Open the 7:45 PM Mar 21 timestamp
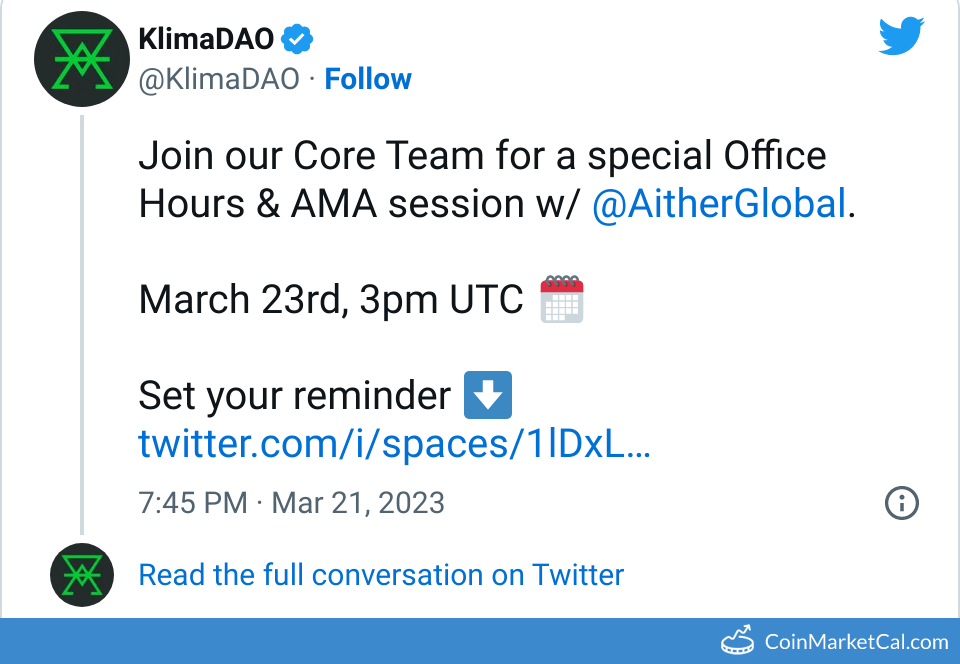 click(291, 502)
